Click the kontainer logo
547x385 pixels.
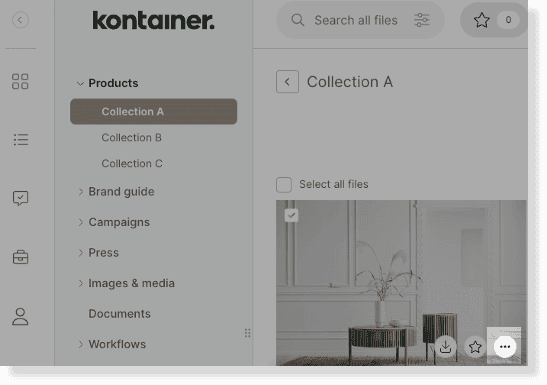[153, 21]
